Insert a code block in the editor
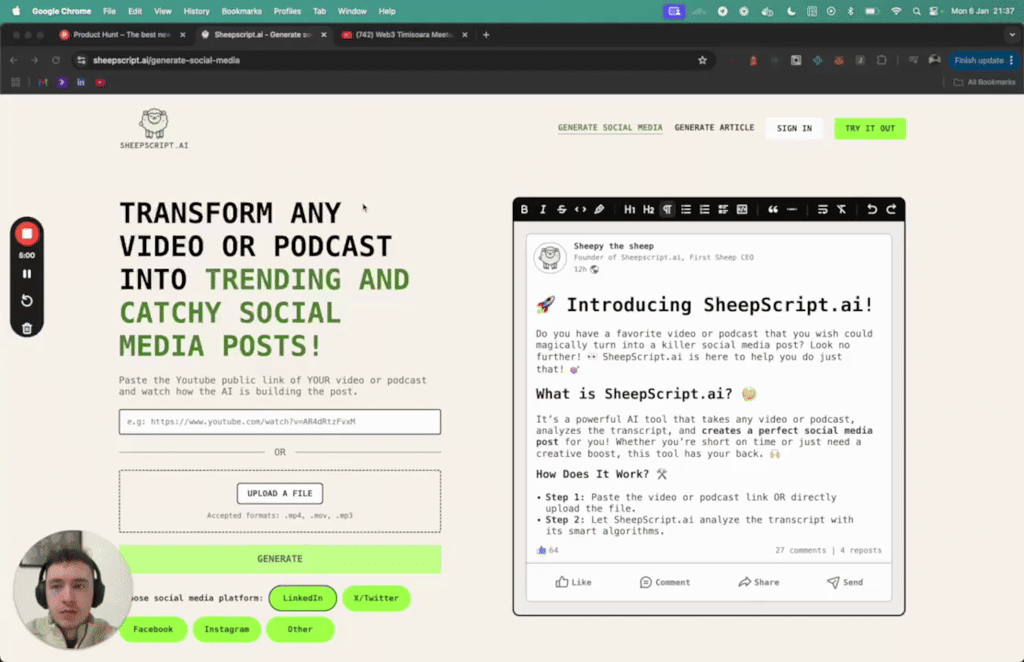This screenshot has height=662, width=1024. [x=742, y=210]
